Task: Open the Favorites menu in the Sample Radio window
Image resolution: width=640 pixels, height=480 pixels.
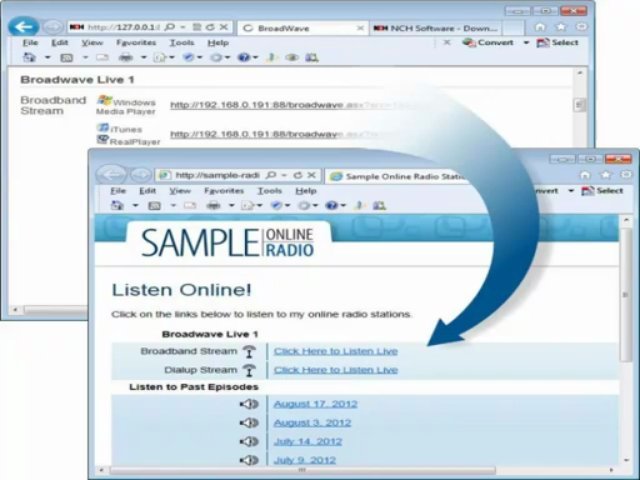Action: coord(224,190)
